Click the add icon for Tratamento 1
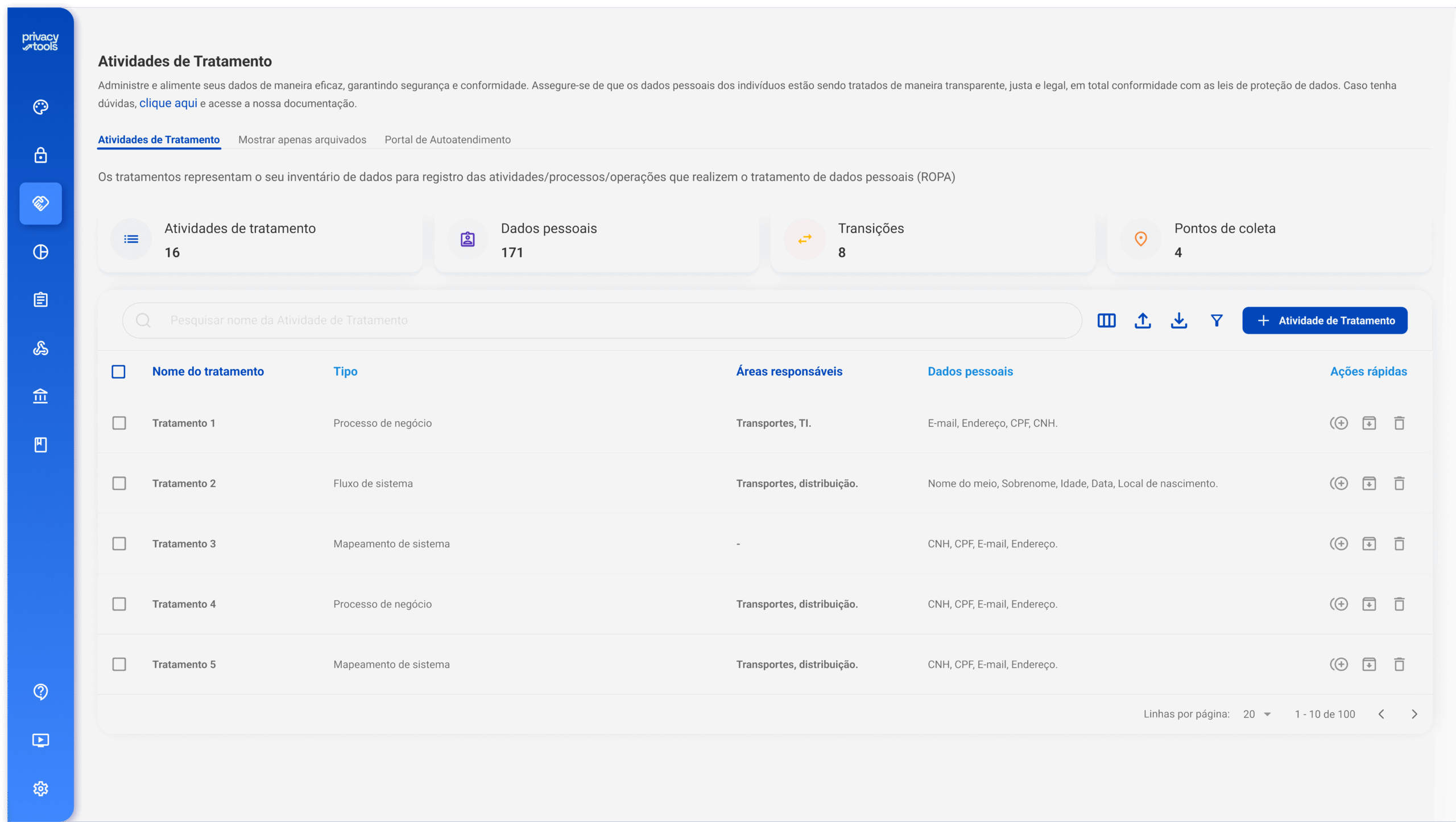Screen dimensions: 1456x822 [1339, 423]
